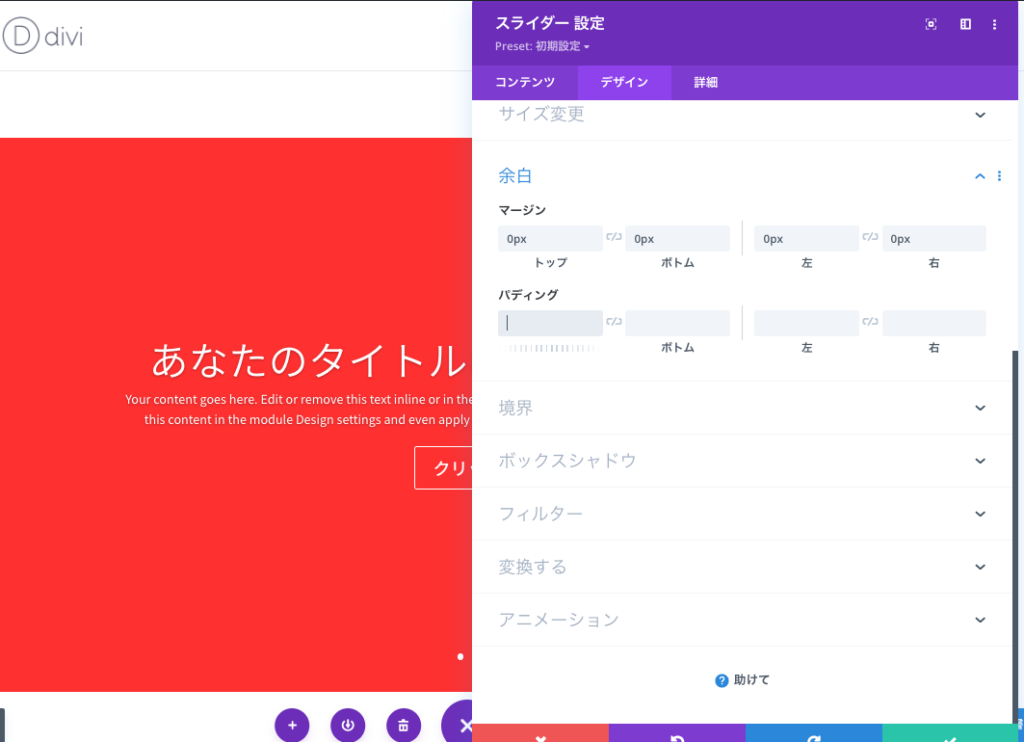Click the top padding input field
Viewport: 1024px width, 742px height.
pyautogui.click(x=550, y=322)
